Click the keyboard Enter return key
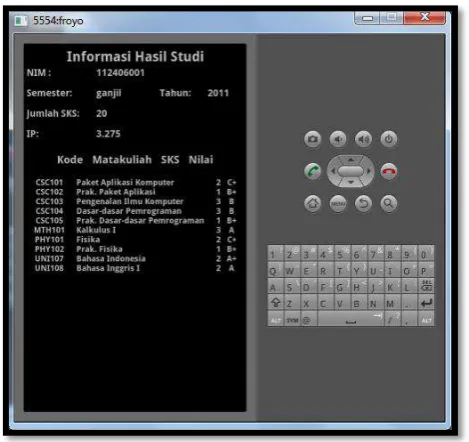Image resolution: width=469 pixels, height=442 pixels. 426,303
